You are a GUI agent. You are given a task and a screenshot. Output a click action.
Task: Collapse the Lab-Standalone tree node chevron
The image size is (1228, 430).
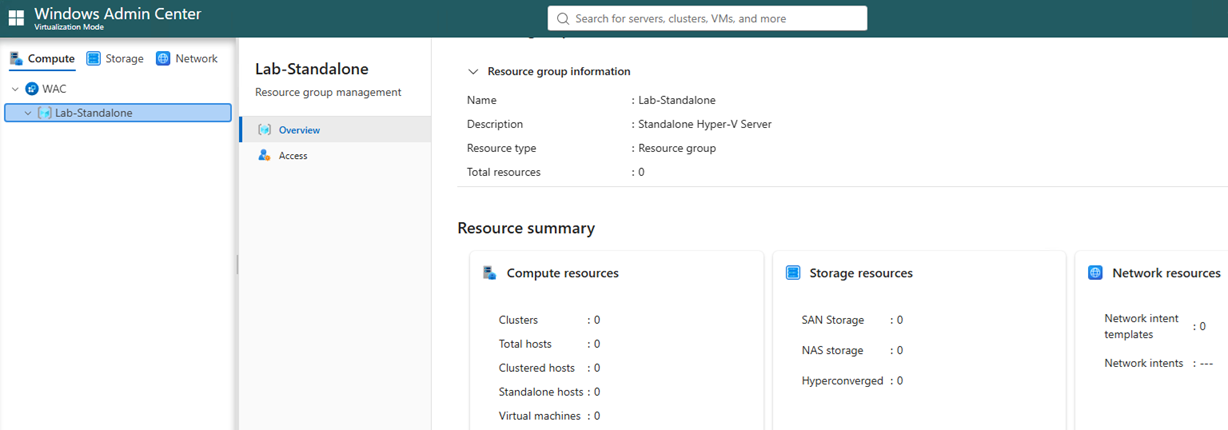click(x=28, y=113)
